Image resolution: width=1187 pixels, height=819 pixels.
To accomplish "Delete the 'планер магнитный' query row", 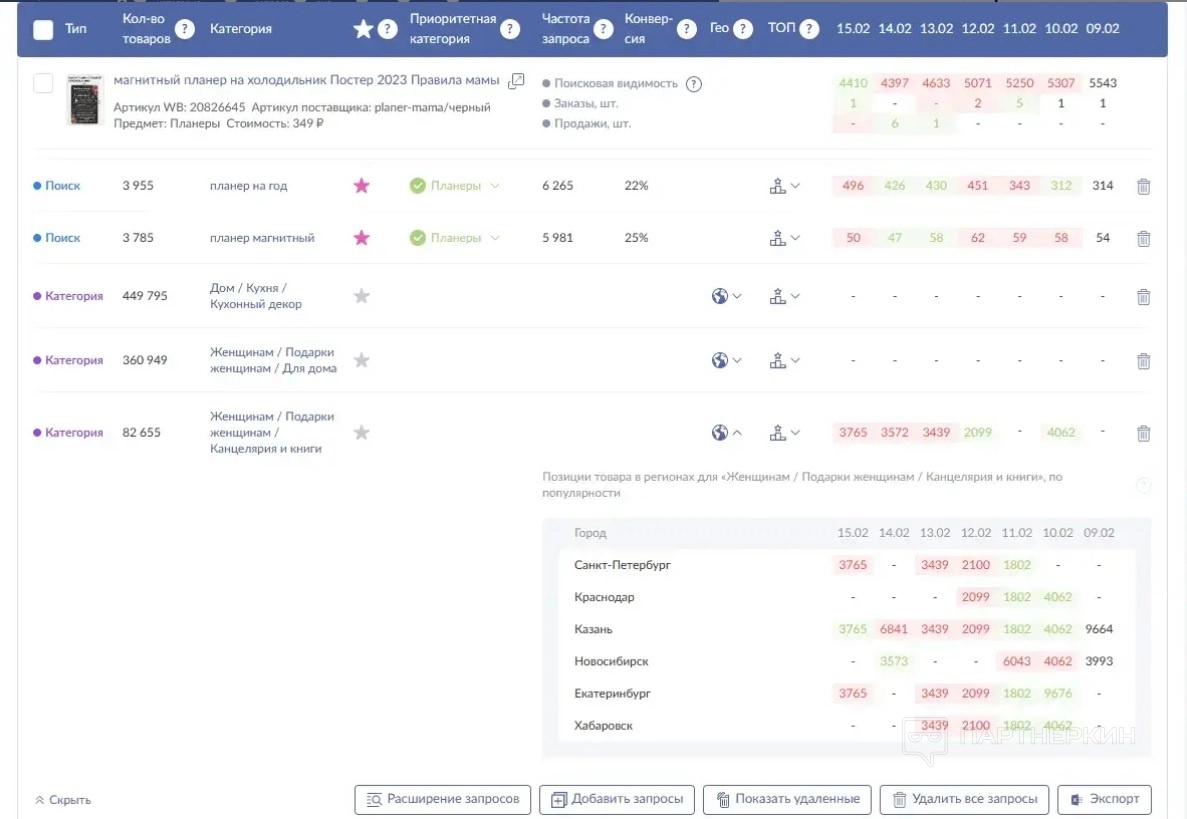I will [1143, 238].
